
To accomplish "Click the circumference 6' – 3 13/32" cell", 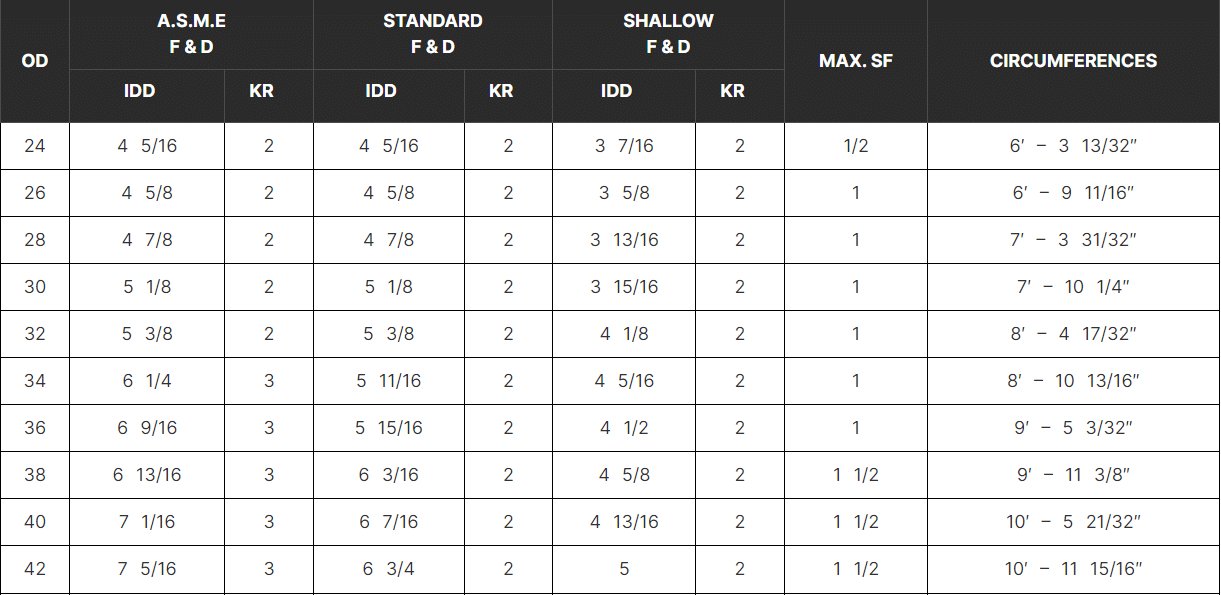I will tap(1074, 146).
